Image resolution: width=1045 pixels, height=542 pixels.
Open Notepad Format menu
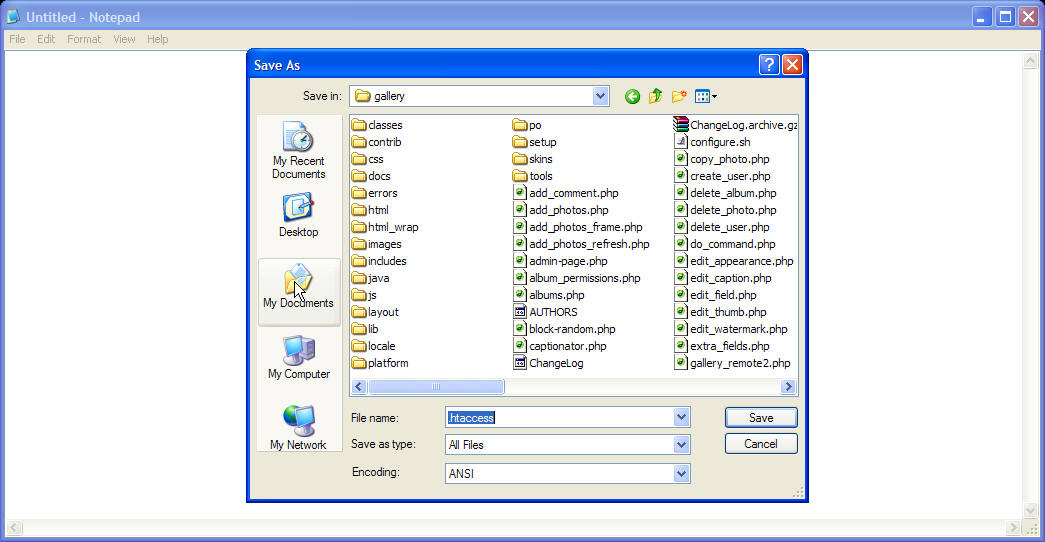84,39
